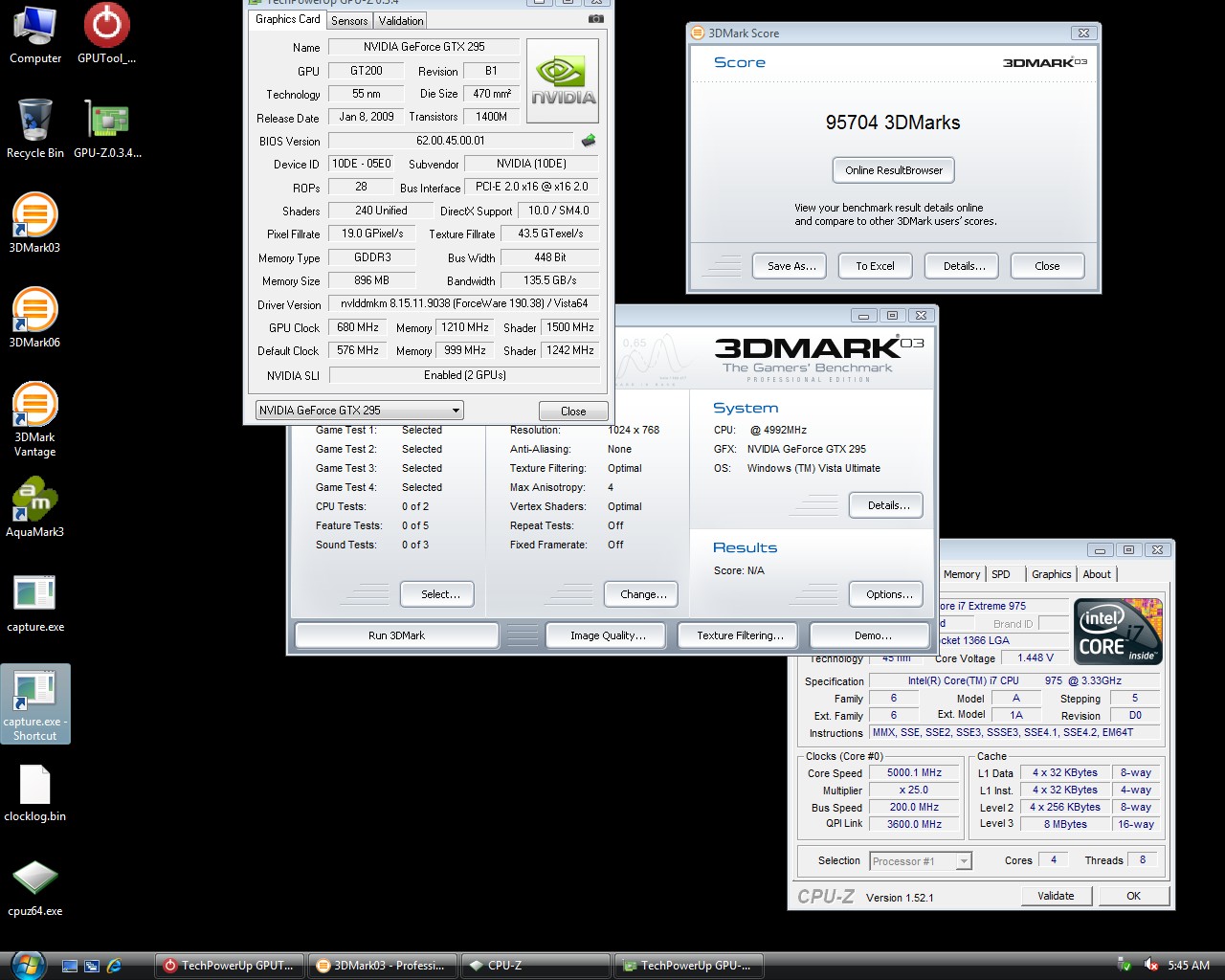Switch to 3DMark03 taskbar item
Viewport: 1225px width, 980px height.
click(x=382, y=966)
